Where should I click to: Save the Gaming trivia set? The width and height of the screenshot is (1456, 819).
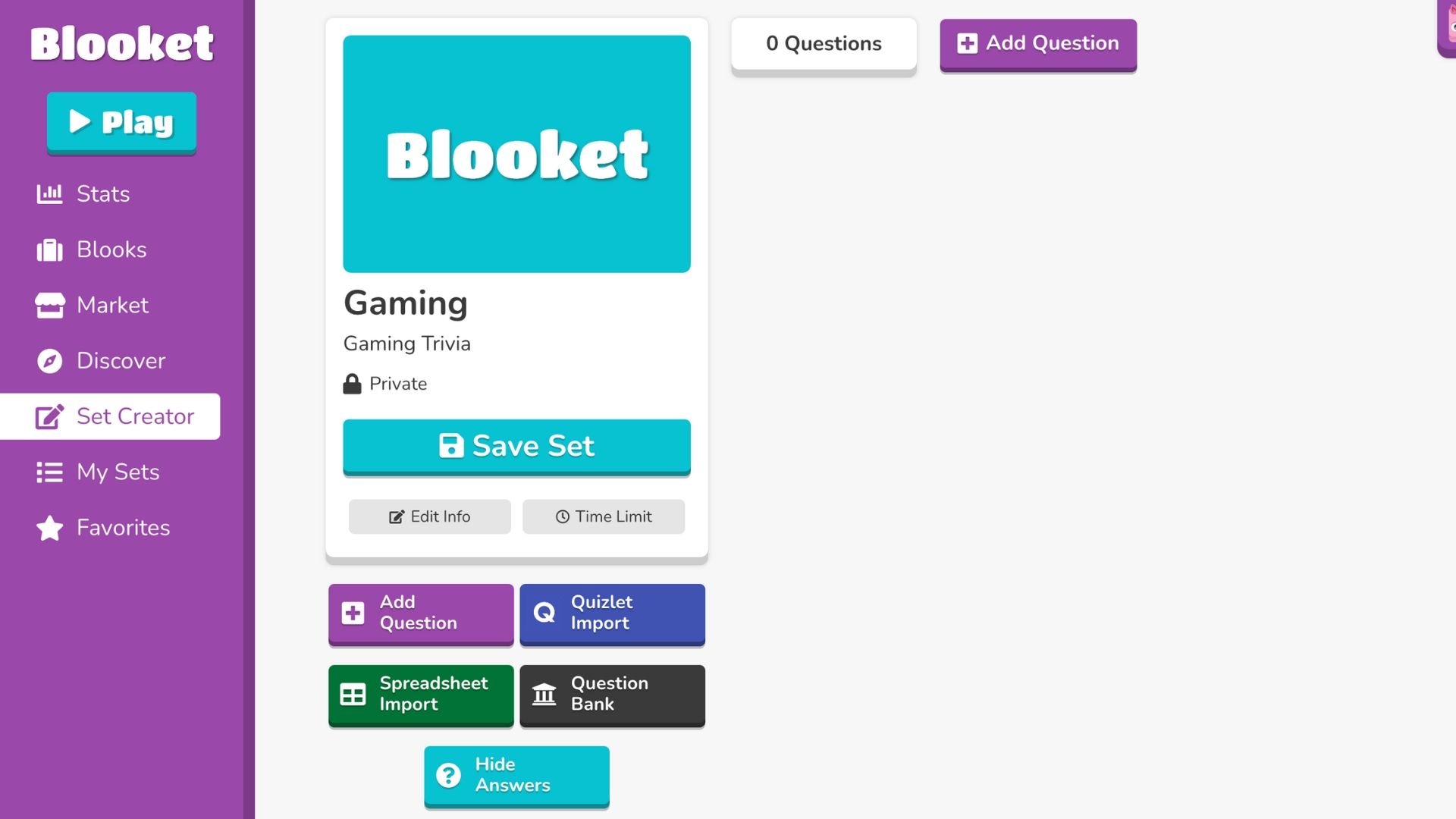[516, 445]
